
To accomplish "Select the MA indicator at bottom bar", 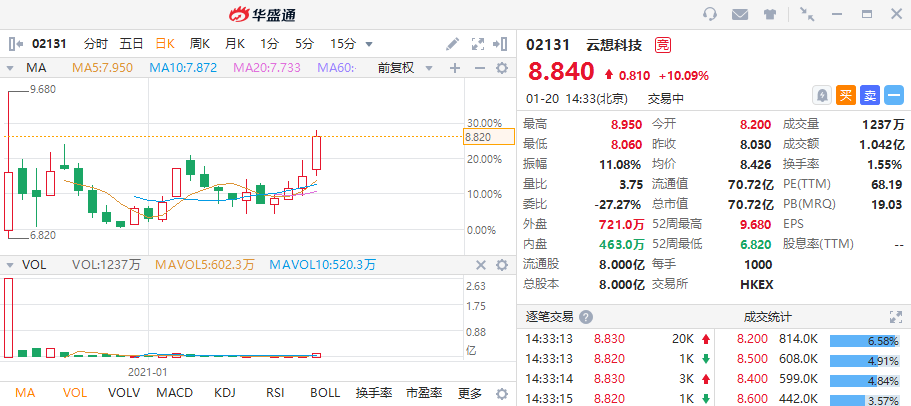I will pos(24,393).
